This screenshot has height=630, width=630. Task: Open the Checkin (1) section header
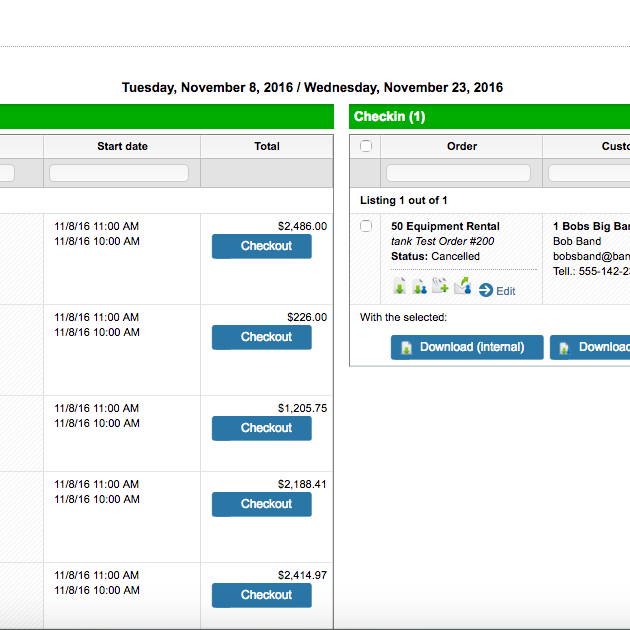coord(390,117)
